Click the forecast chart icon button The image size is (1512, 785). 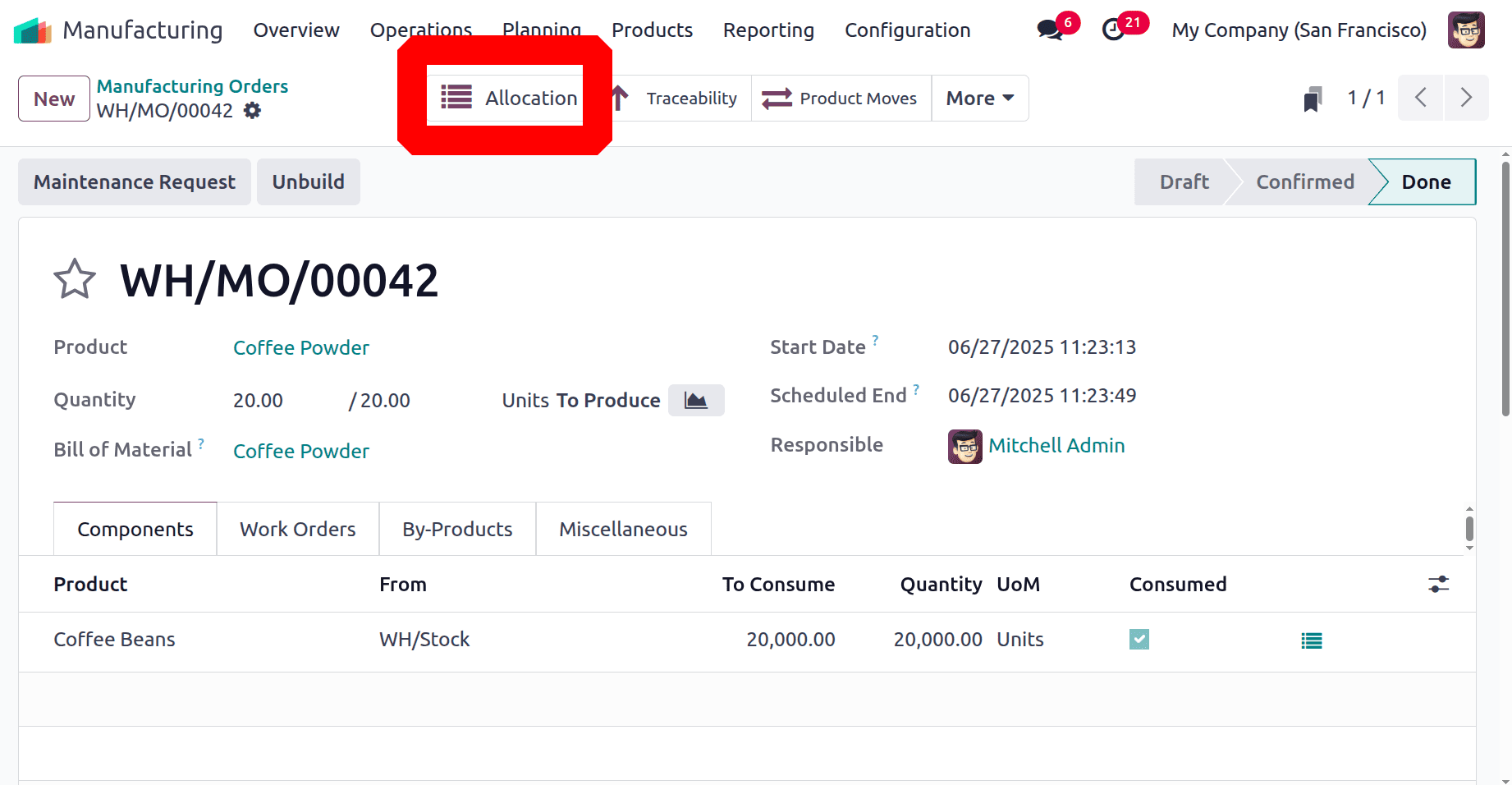click(696, 400)
